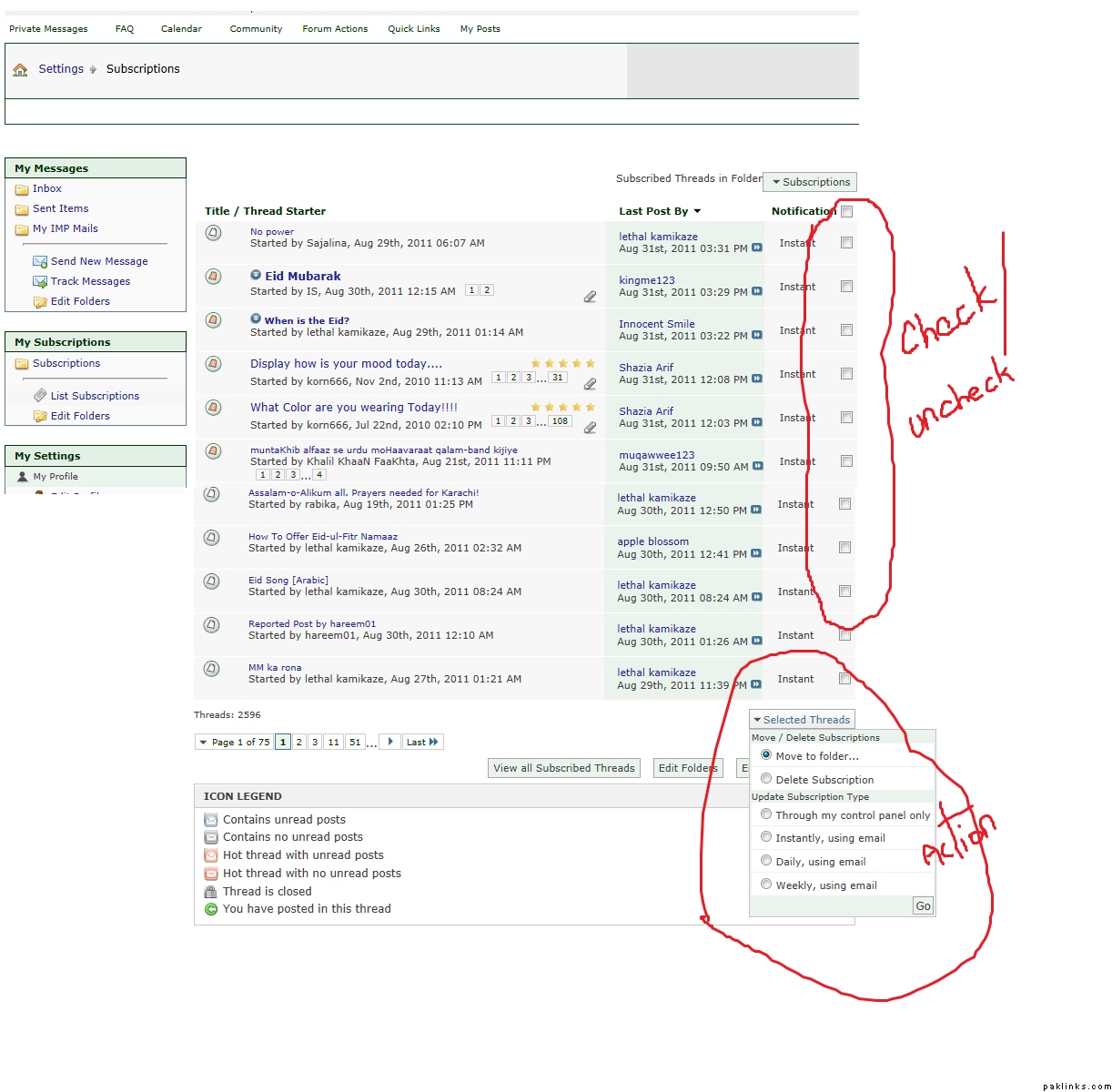This screenshot has width=1112, height=1092.
Task: Select the Delete Subscription radio option
Action: 766,779
